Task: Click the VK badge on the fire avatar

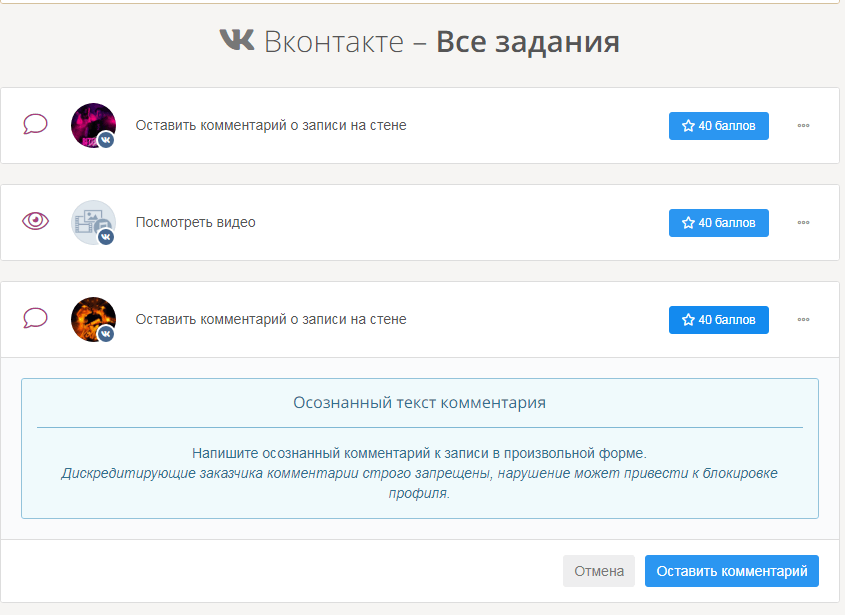Action: pos(105,334)
